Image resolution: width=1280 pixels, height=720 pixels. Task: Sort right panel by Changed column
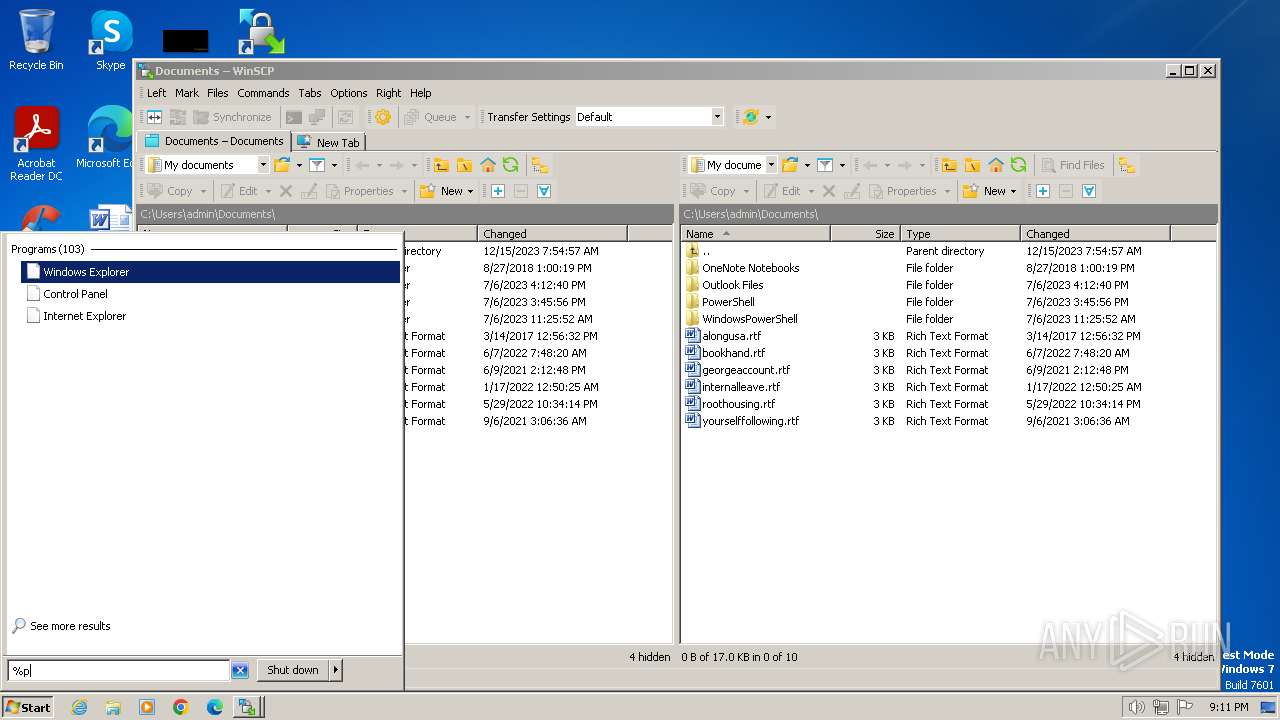point(1096,234)
